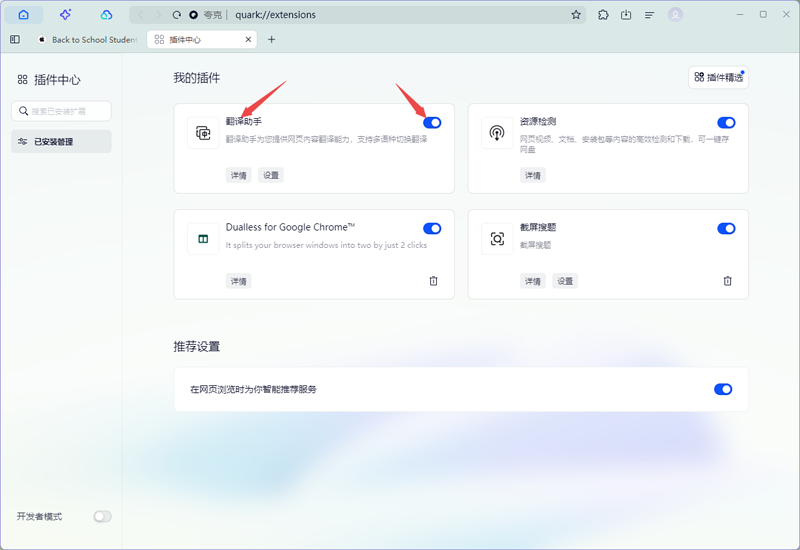Screen dimensions: 800x550
Task: Click the 推荐设置 heading
Action: (196, 346)
